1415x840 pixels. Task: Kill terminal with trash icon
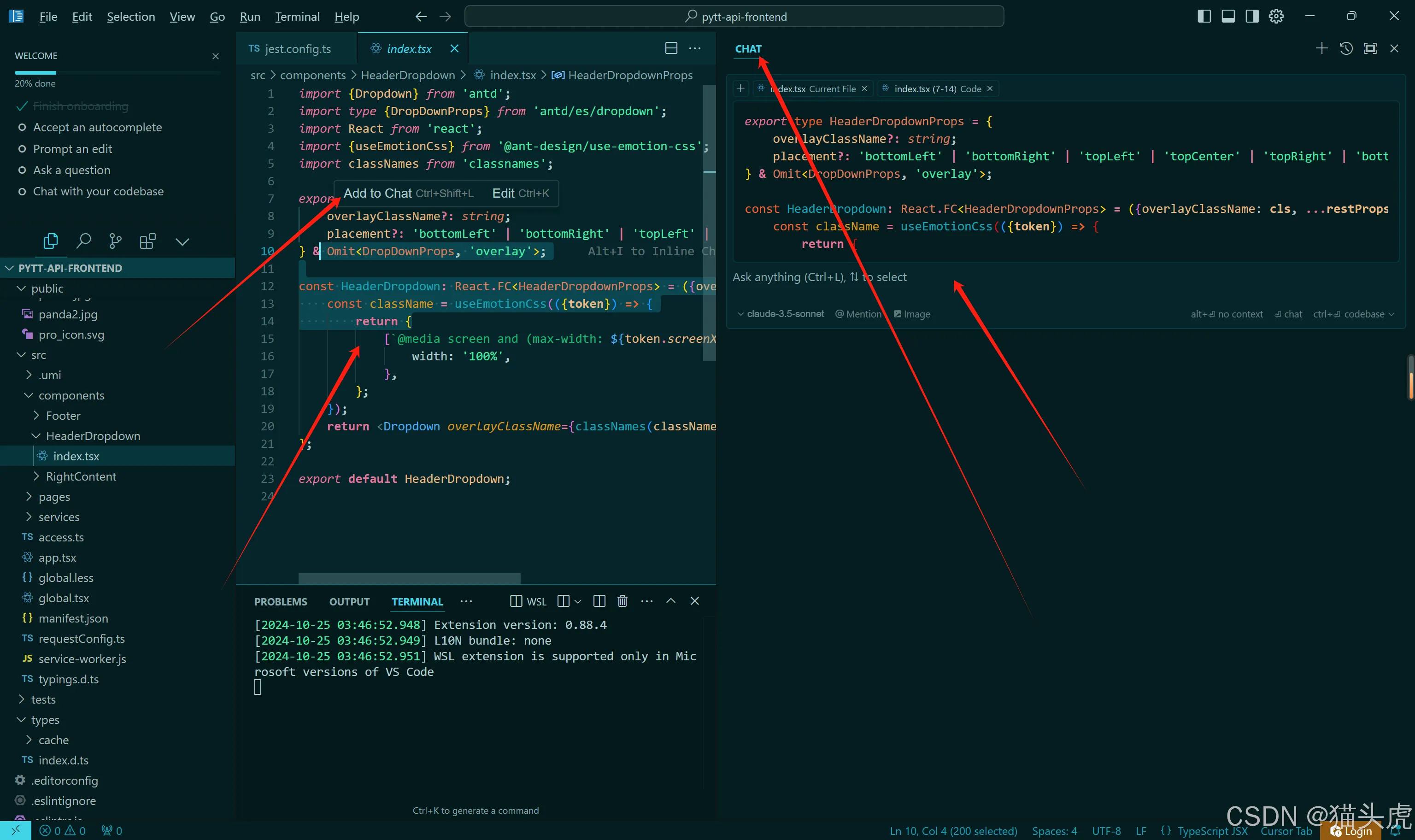pos(622,601)
